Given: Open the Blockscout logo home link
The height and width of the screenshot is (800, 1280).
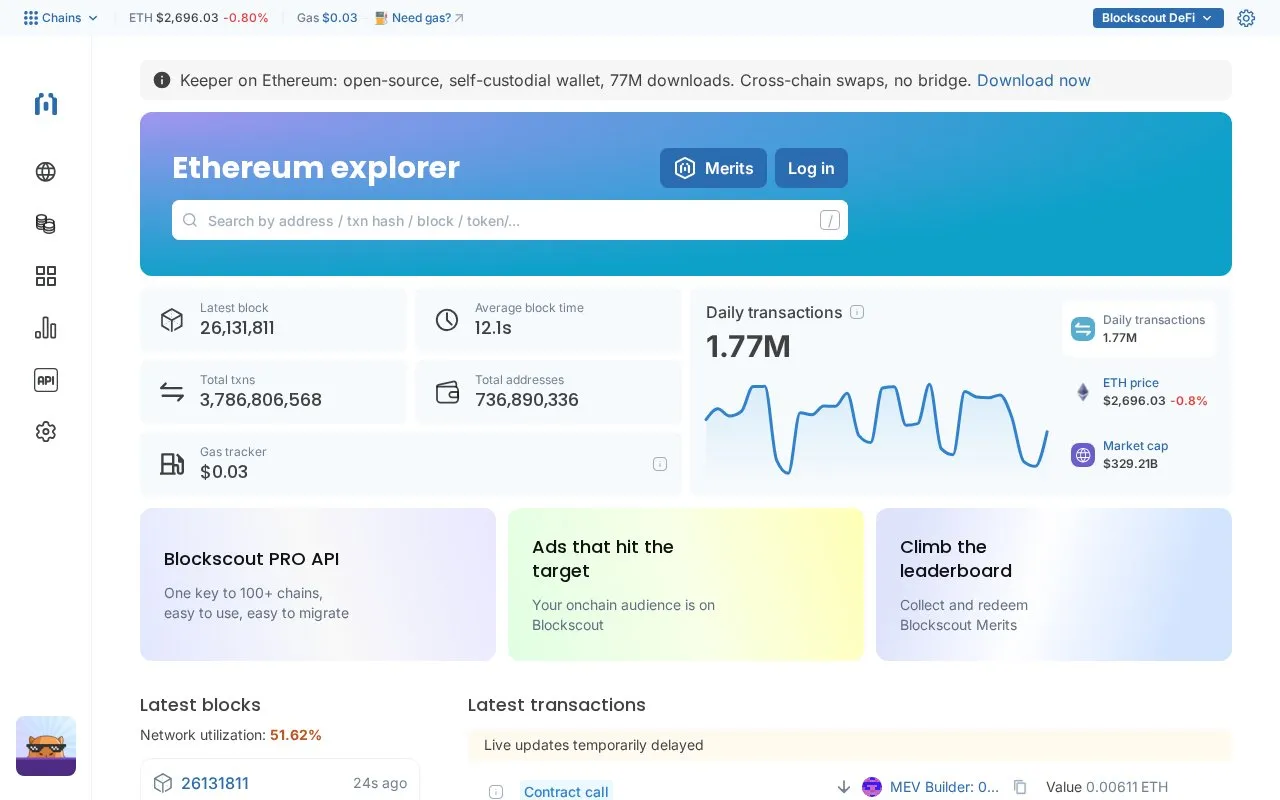Looking at the screenshot, I should (x=45, y=104).
